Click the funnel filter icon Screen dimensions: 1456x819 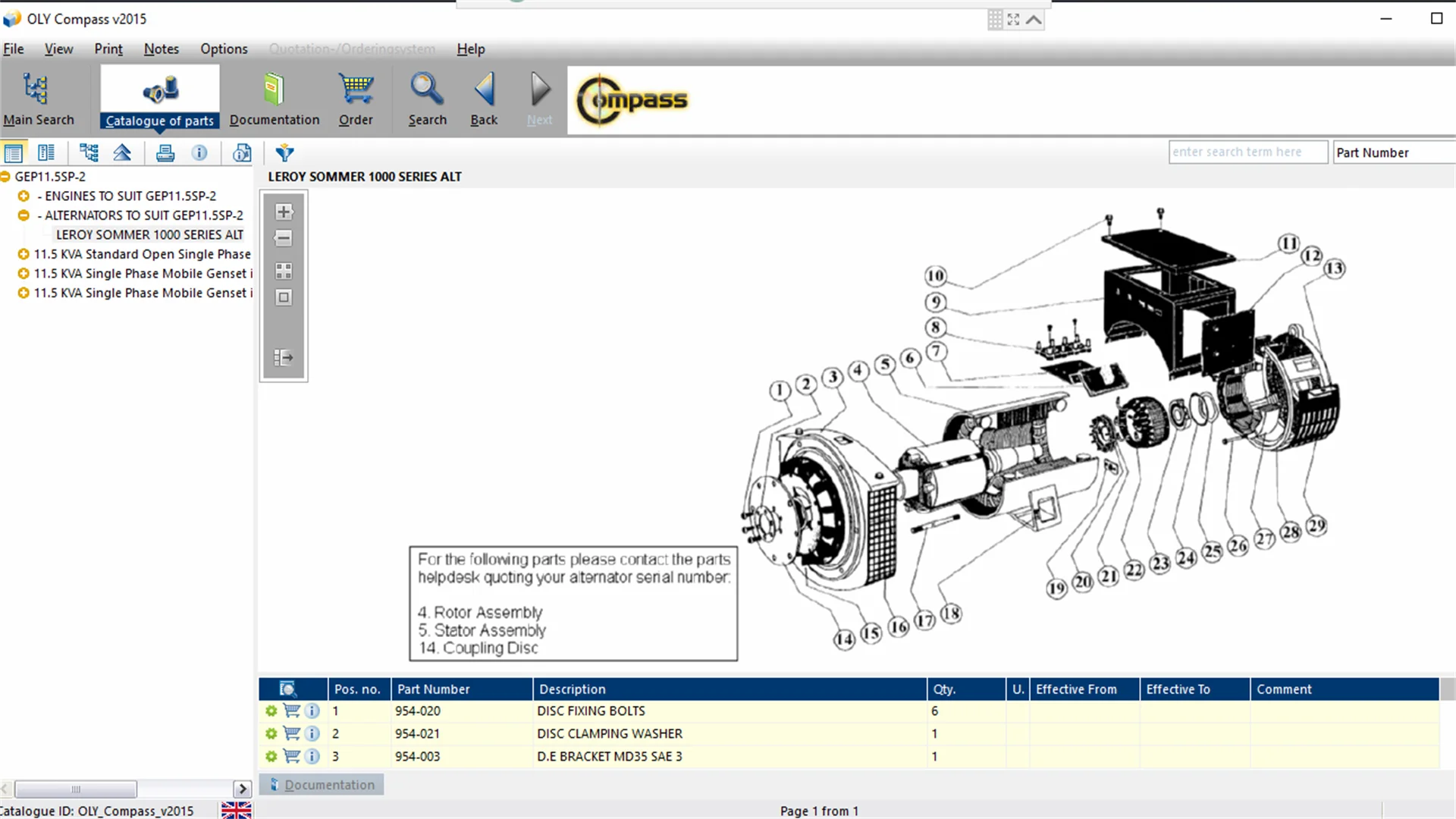[284, 153]
